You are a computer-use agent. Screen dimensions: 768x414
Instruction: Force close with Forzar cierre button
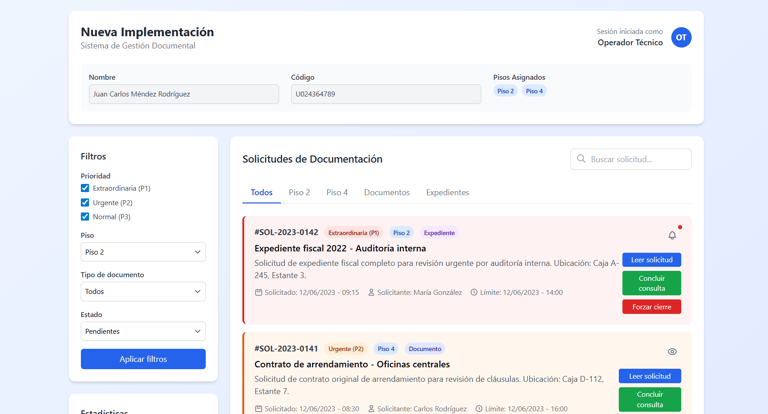click(651, 307)
